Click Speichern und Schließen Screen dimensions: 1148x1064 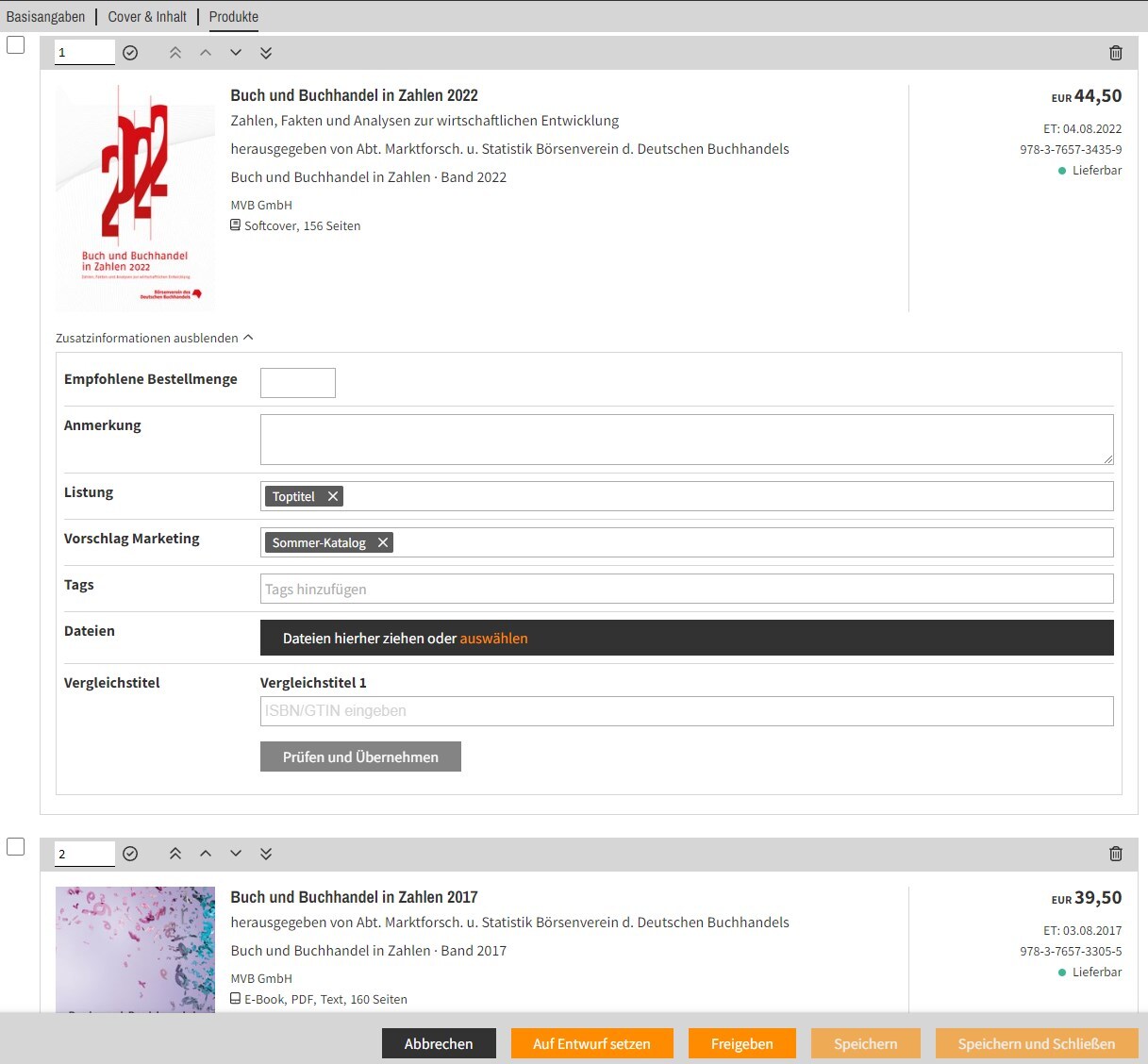(x=1037, y=1043)
